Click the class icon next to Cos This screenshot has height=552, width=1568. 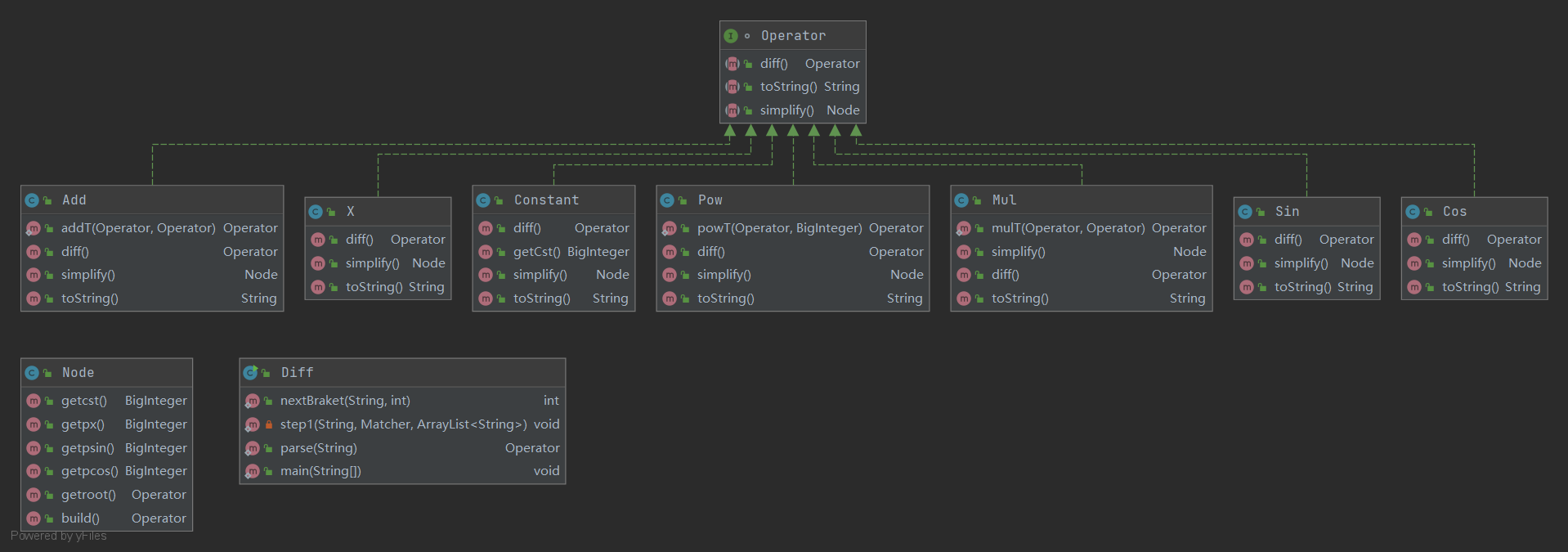pyautogui.click(x=1412, y=212)
